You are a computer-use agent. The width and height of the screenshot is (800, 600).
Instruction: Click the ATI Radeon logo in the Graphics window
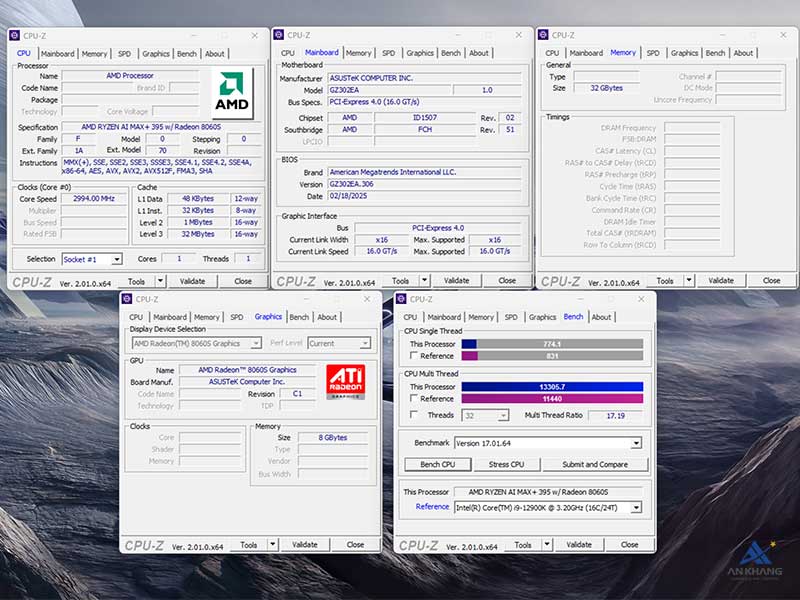pyautogui.click(x=345, y=381)
